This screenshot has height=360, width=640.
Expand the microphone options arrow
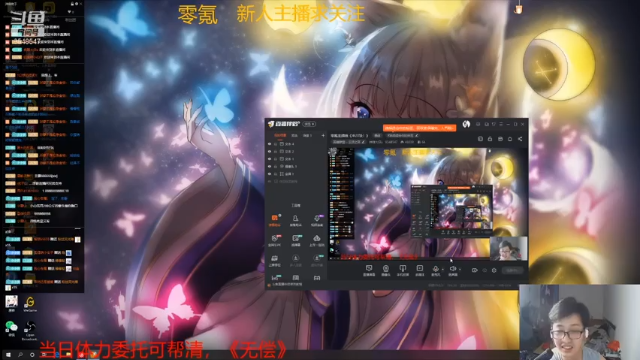443,269
